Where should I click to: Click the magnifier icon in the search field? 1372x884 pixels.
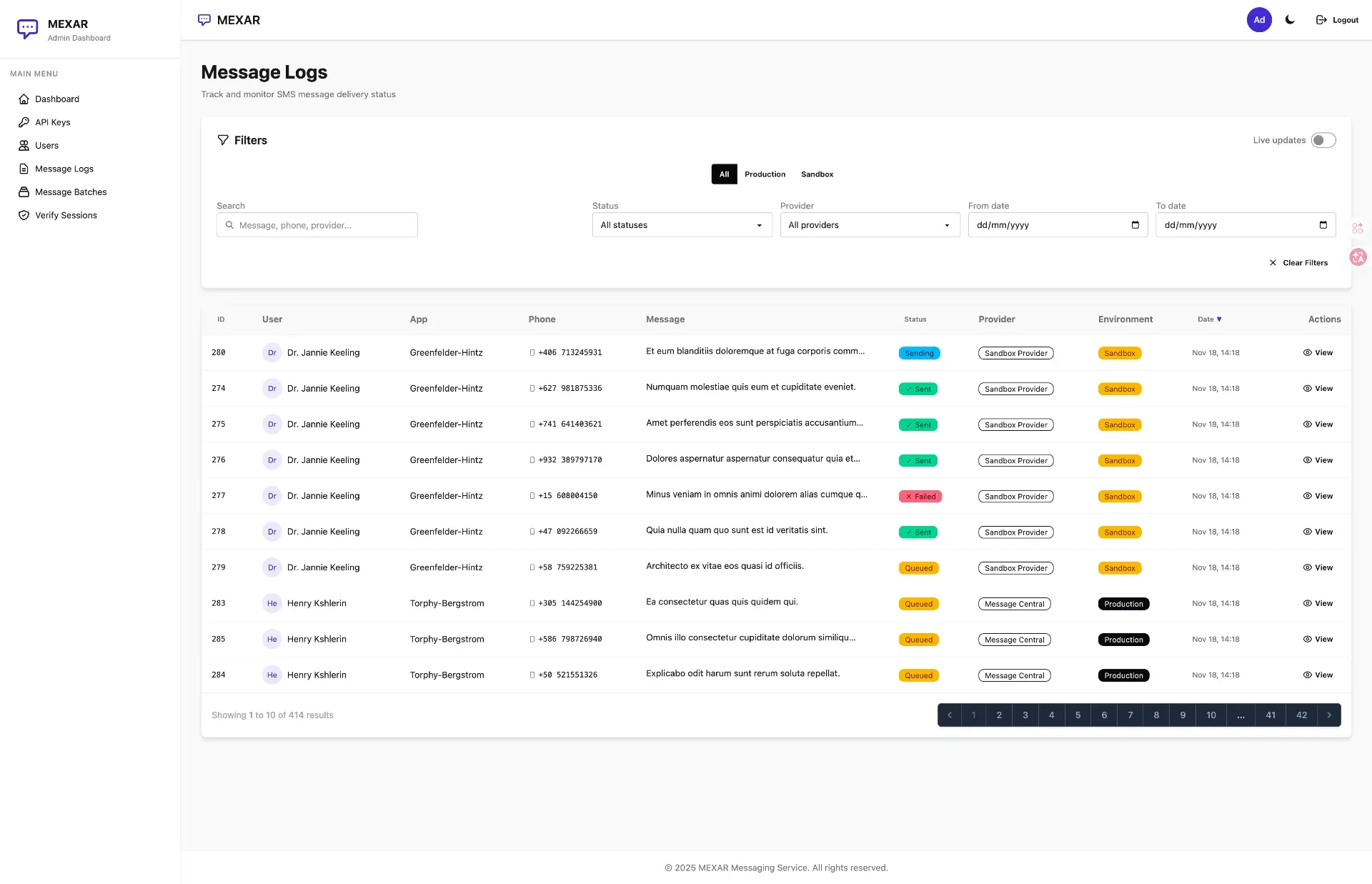[229, 225]
